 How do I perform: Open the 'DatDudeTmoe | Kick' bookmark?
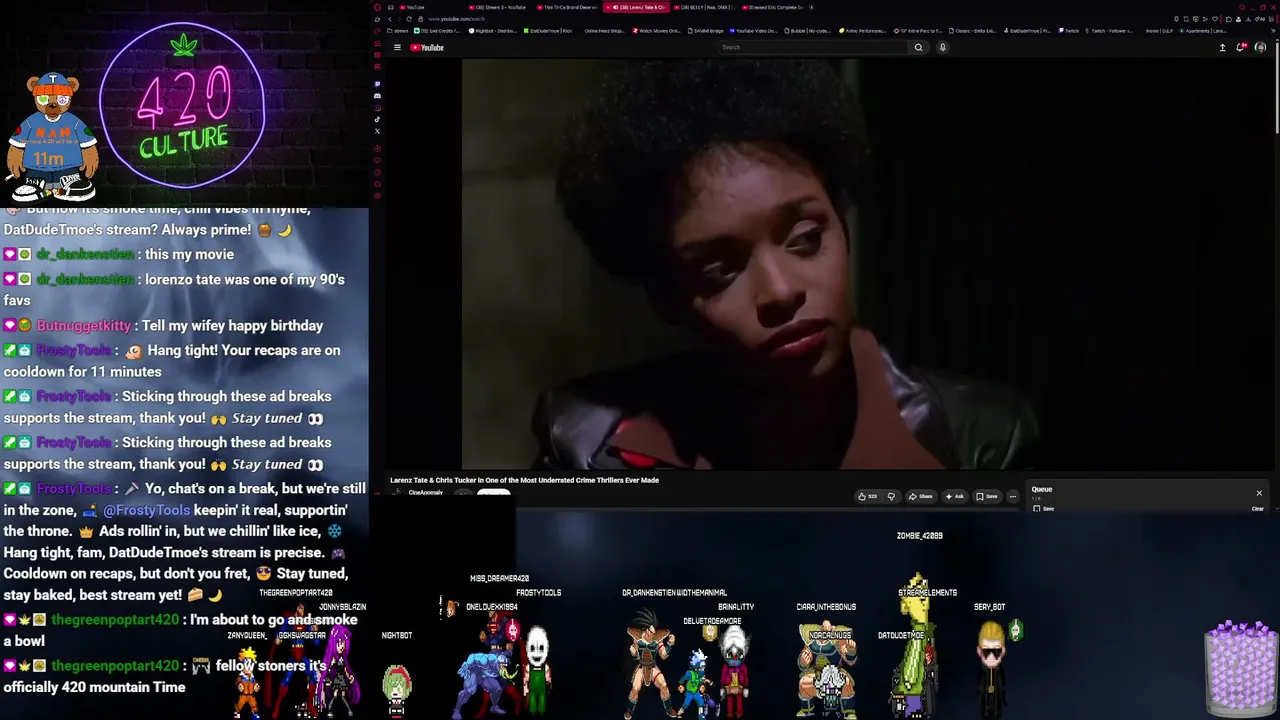coord(549,31)
